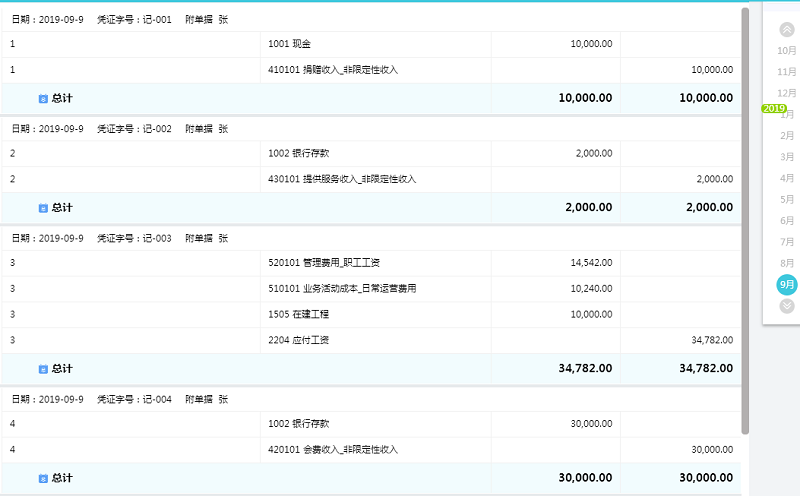Select 12月 in the month timeline
This screenshot has height=496, width=800.
(787, 93)
